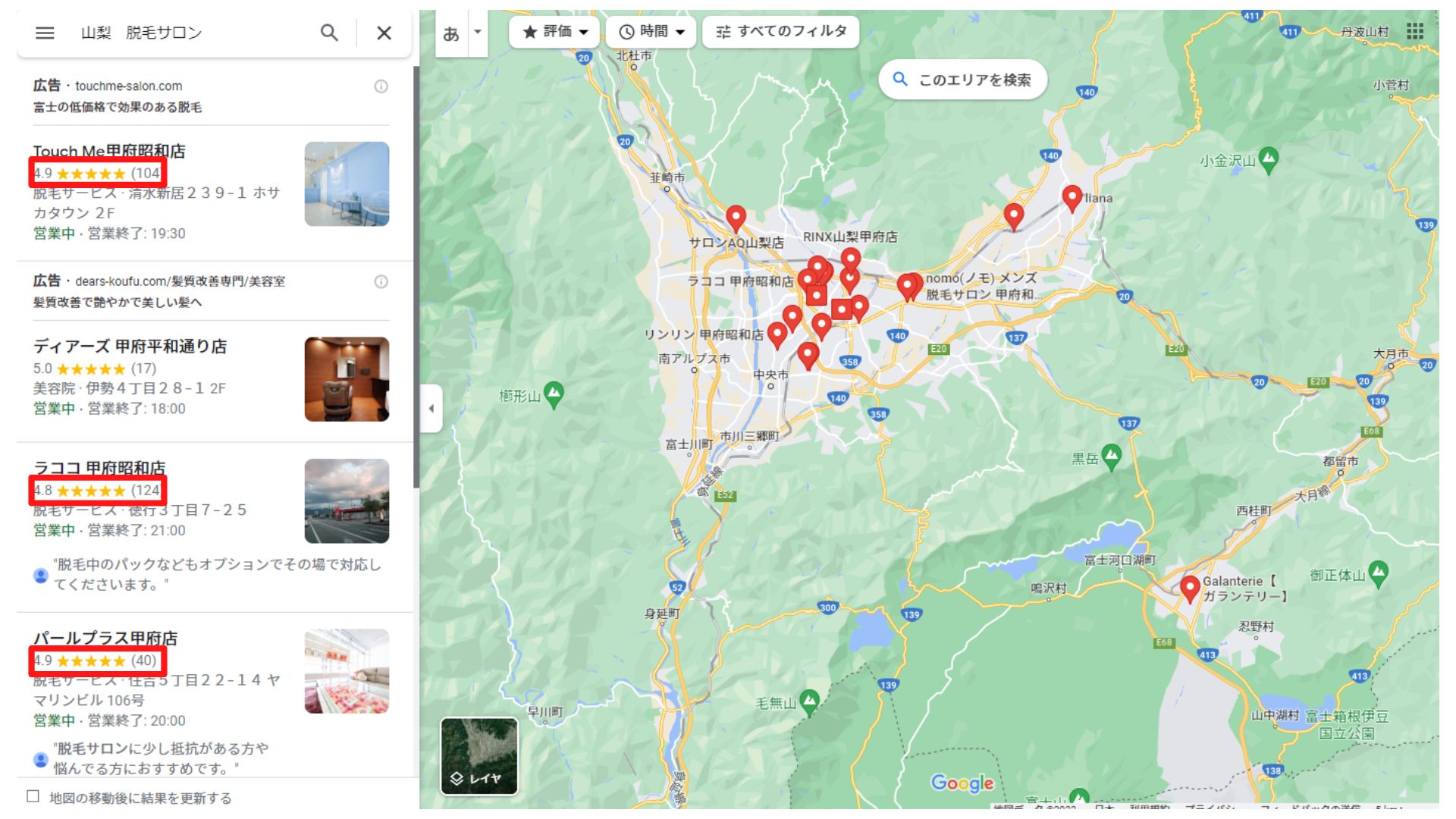Open ラココ 甲府昭和店 photo thumbnail
Screen dimensions: 1456x819
tap(347, 501)
